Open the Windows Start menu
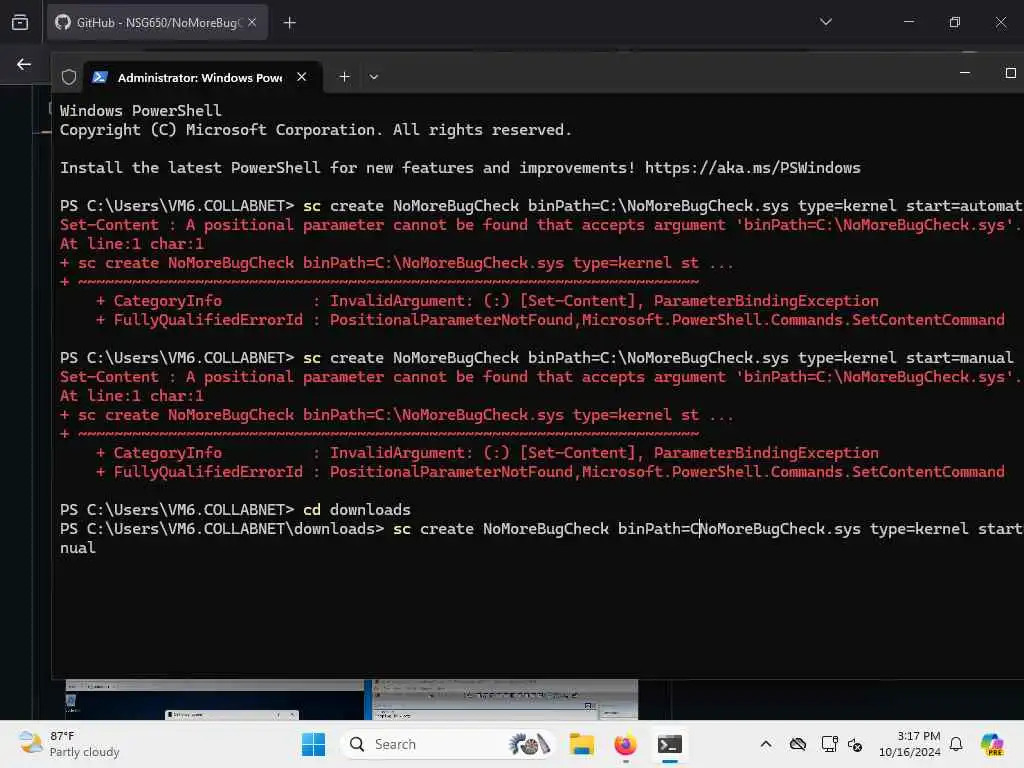 click(313, 744)
